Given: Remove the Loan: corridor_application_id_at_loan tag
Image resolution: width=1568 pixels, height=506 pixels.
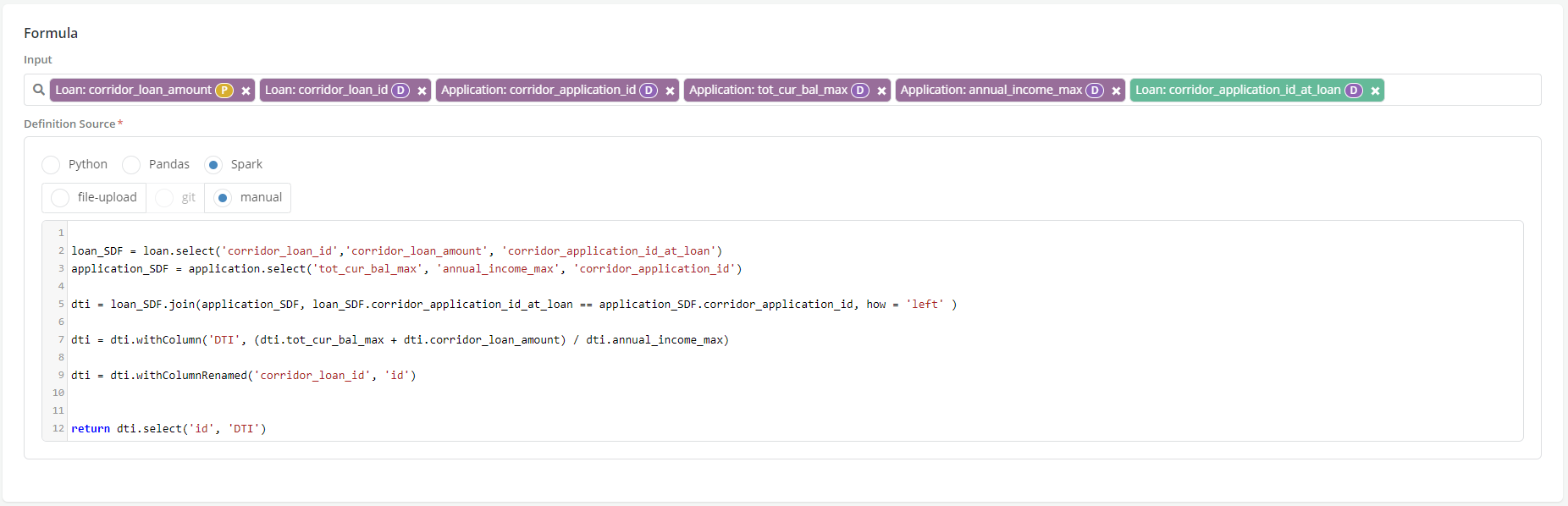Looking at the screenshot, I should pyautogui.click(x=1375, y=91).
